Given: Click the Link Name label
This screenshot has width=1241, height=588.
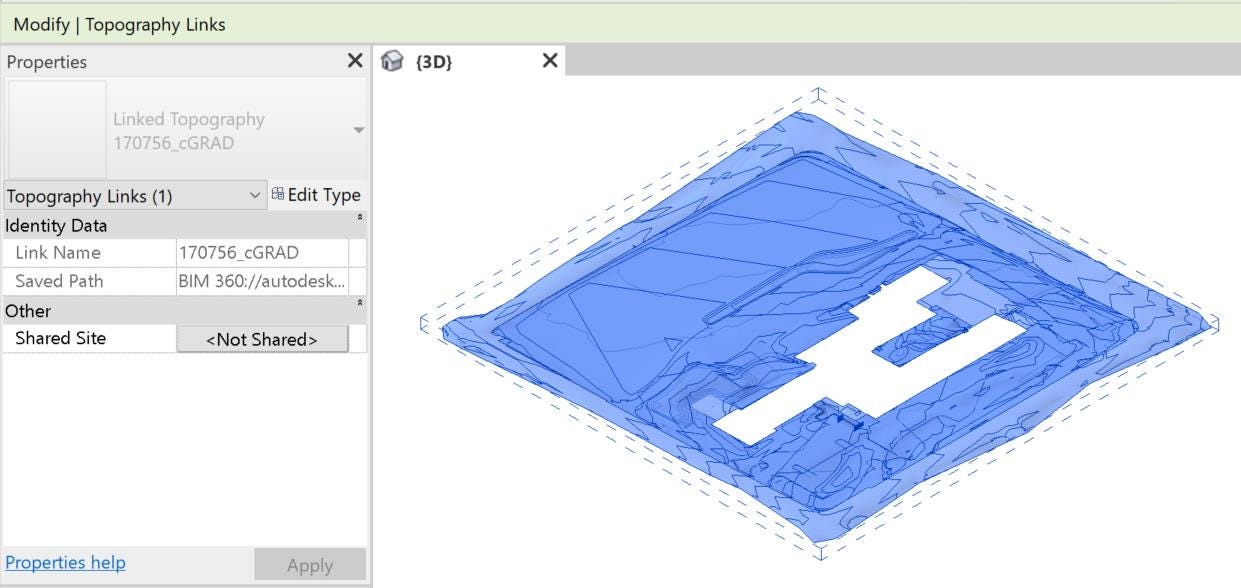Looking at the screenshot, I should pos(58,253).
